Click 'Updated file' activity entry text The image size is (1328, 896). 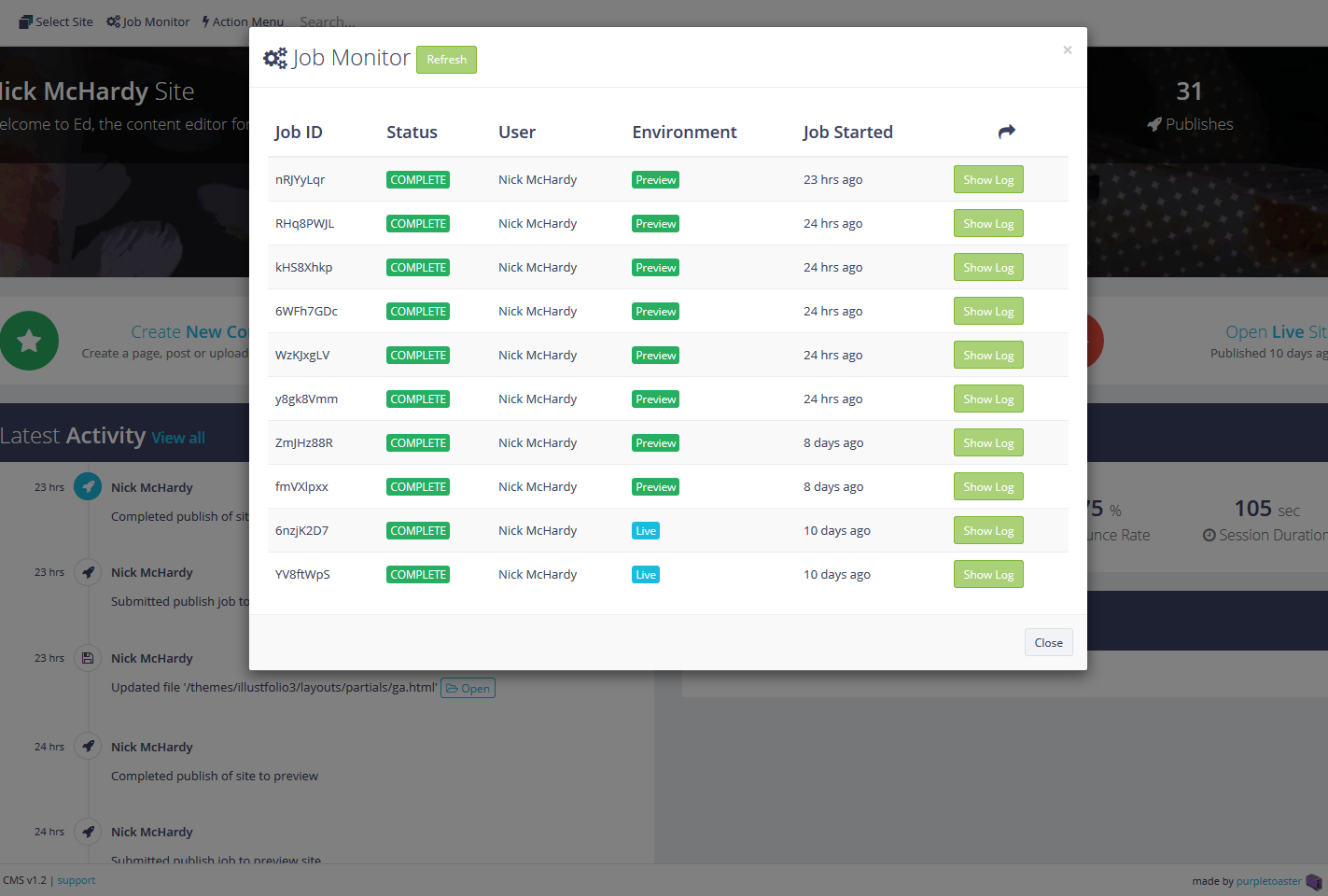point(273,688)
